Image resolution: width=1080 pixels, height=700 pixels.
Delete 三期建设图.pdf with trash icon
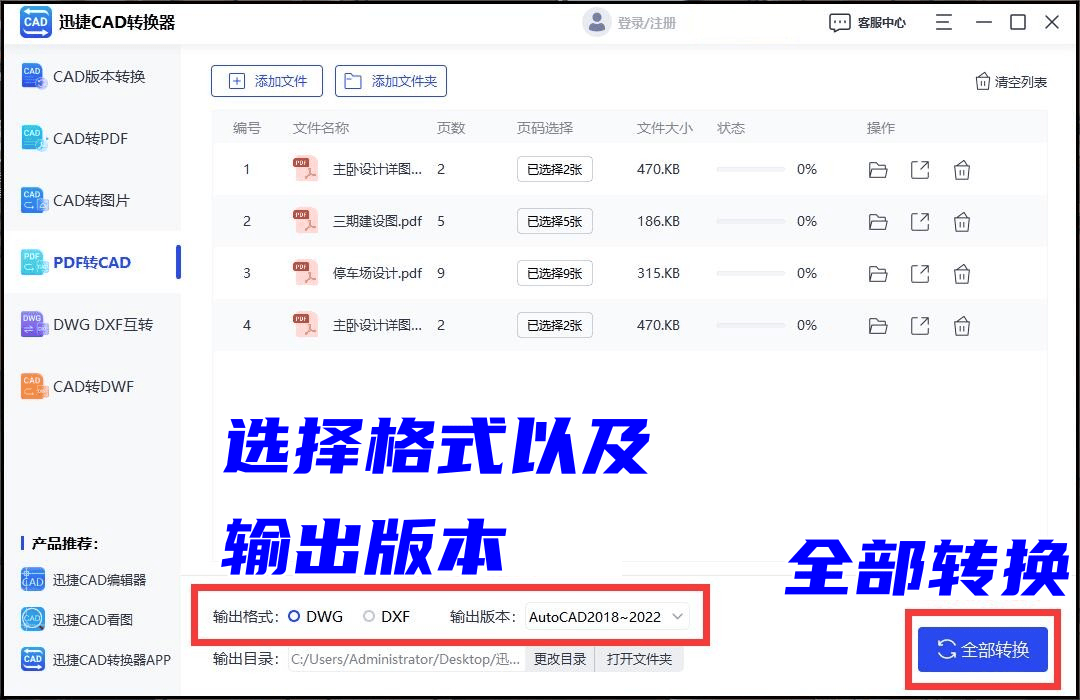point(962,222)
